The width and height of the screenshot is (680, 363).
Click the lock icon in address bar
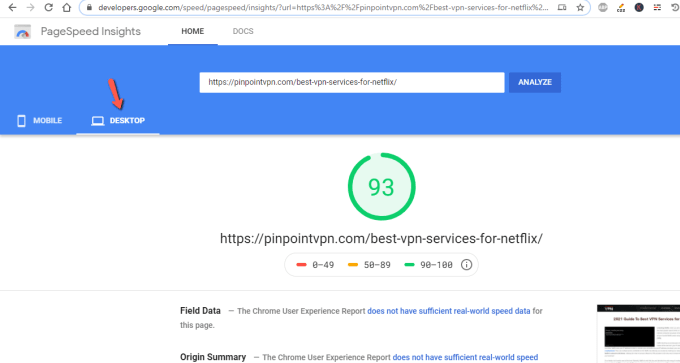tap(90, 7)
